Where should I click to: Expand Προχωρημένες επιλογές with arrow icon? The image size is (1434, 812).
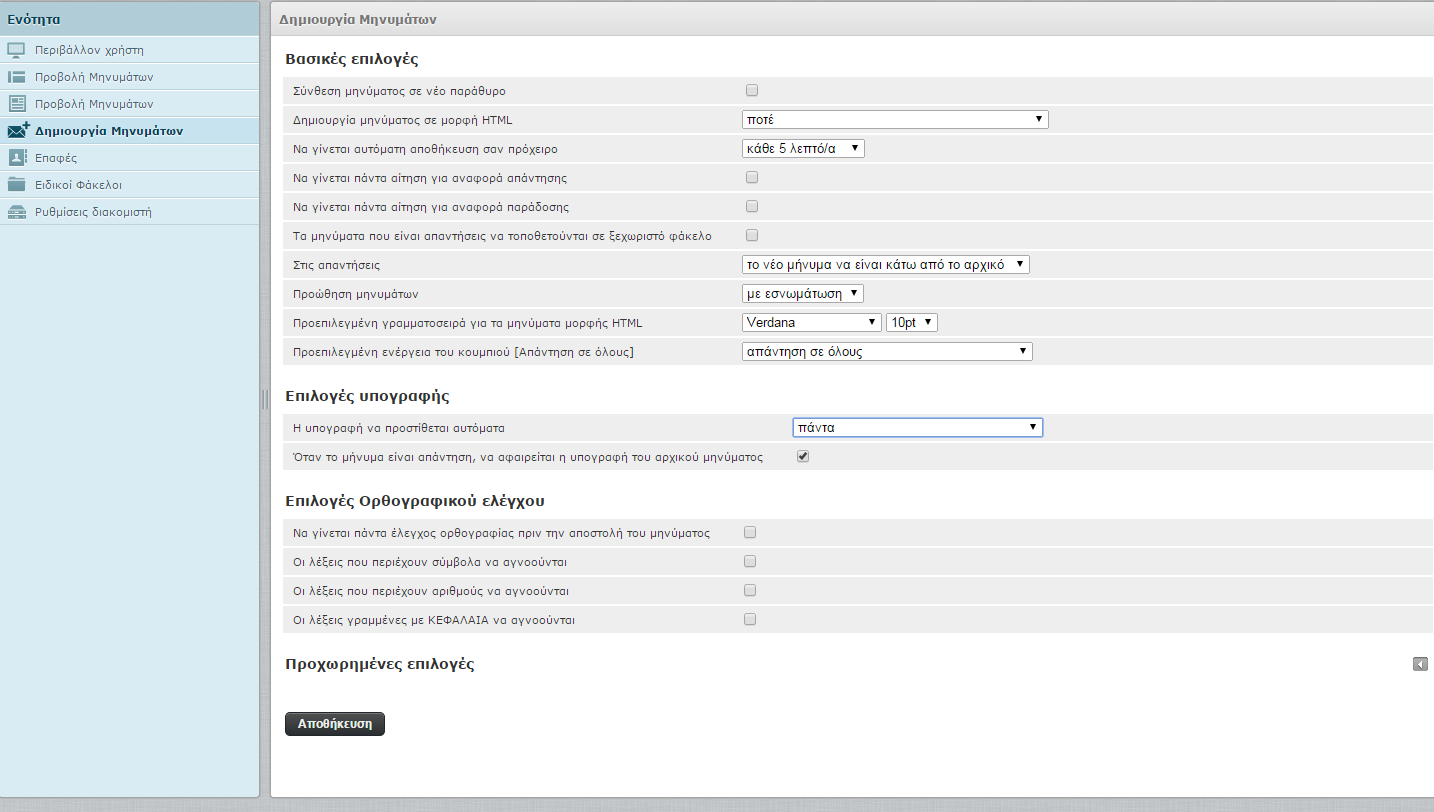[1420, 664]
